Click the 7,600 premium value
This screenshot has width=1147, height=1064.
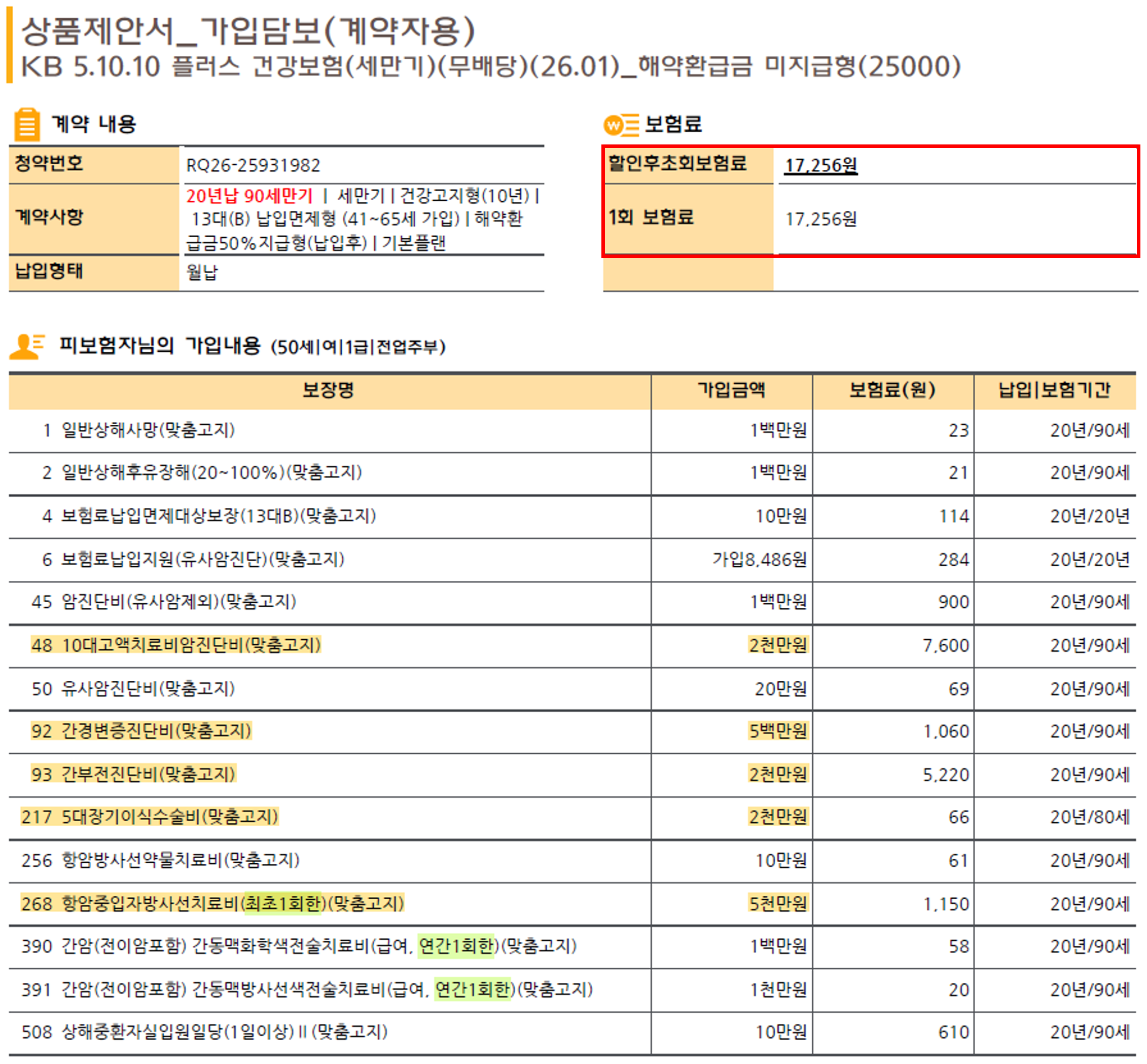946,646
